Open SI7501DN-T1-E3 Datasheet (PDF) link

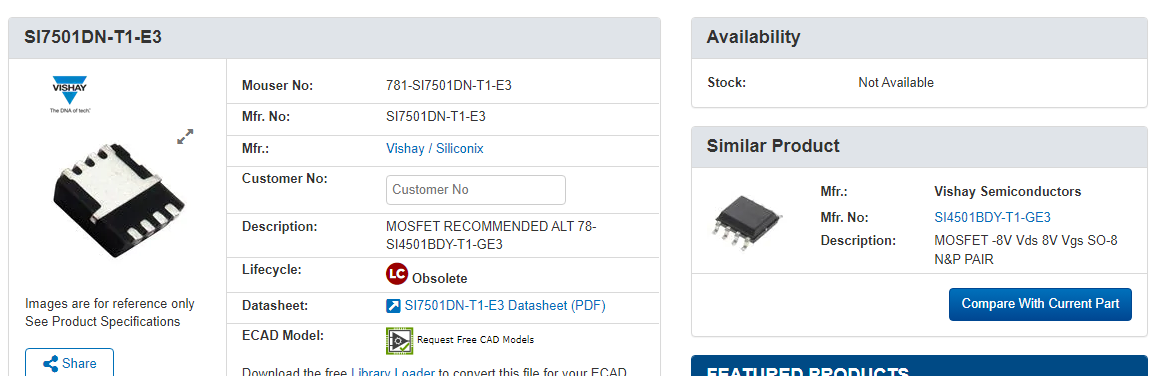click(x=505, y=305)
